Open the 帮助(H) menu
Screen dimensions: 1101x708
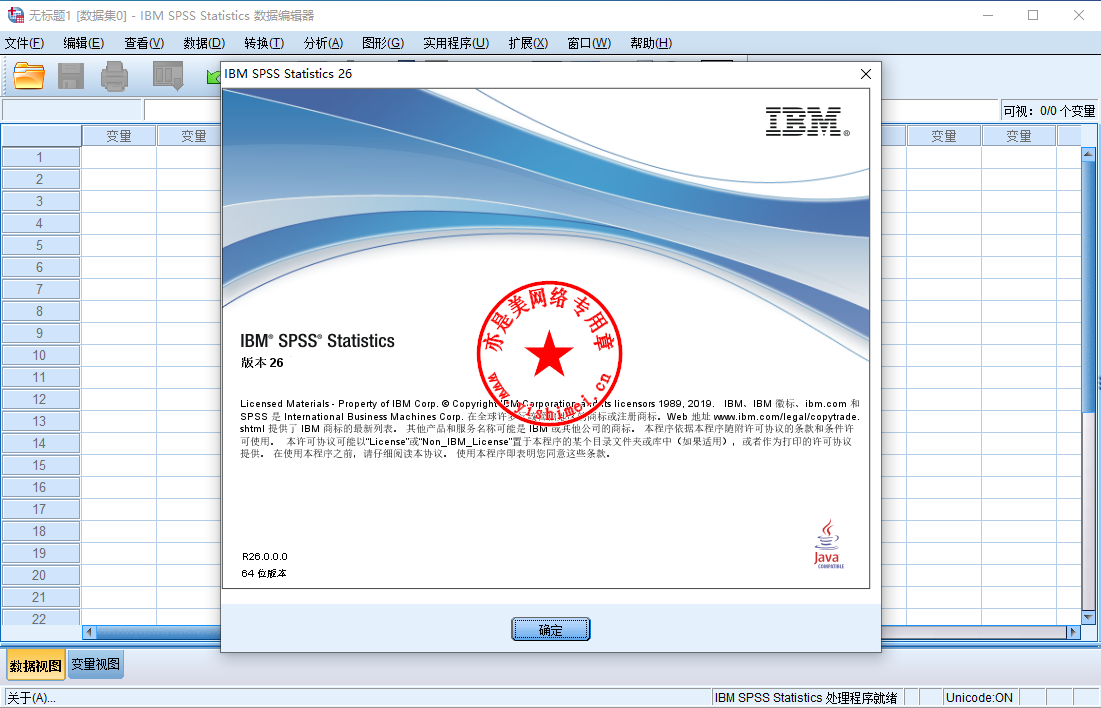651,43
